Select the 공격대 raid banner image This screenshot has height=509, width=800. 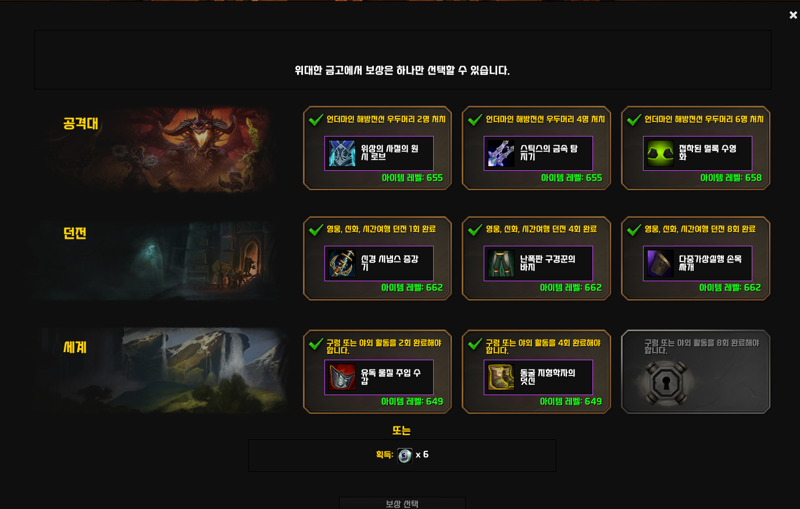[x=163, y=149]
